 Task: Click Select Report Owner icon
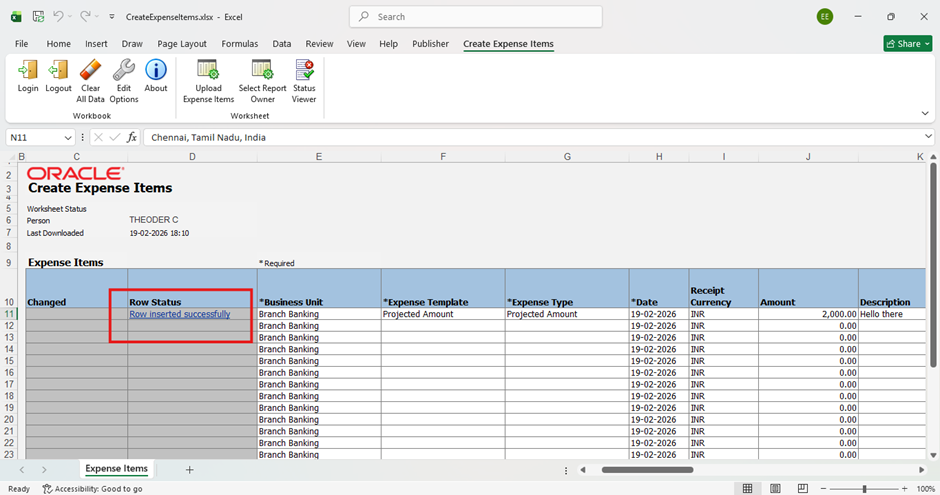262,70
